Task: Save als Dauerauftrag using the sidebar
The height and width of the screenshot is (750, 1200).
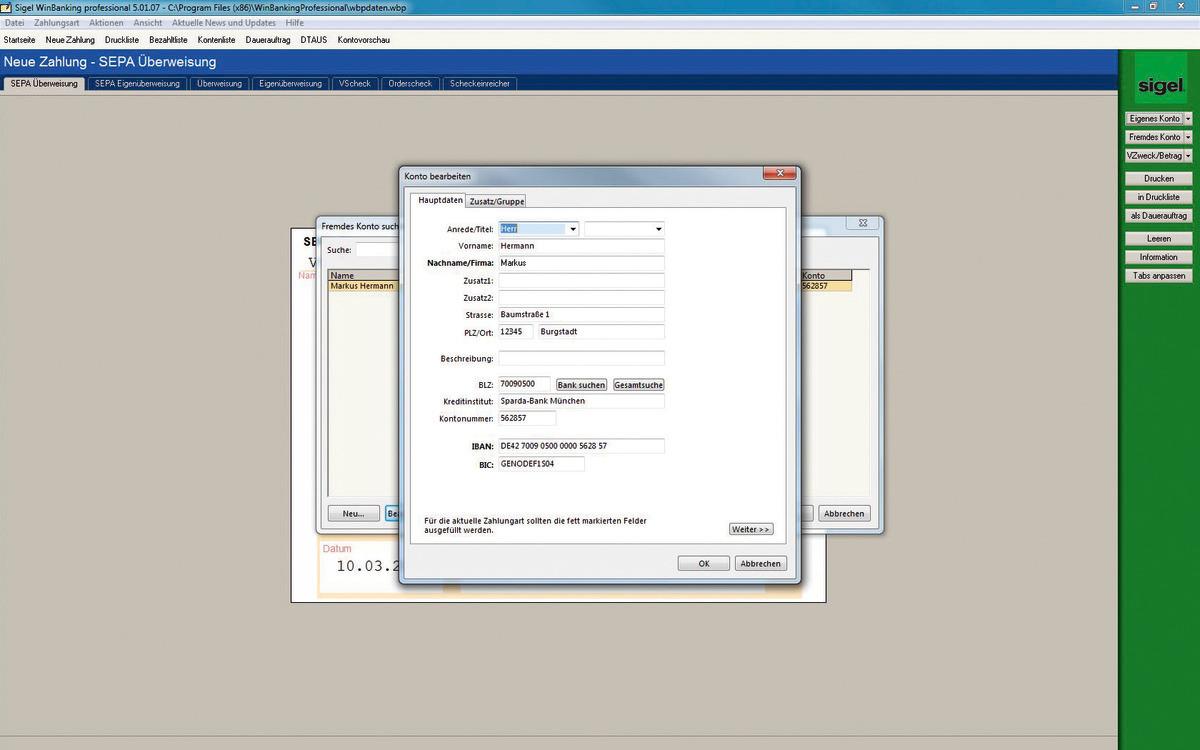Action: pos(1158,216)
